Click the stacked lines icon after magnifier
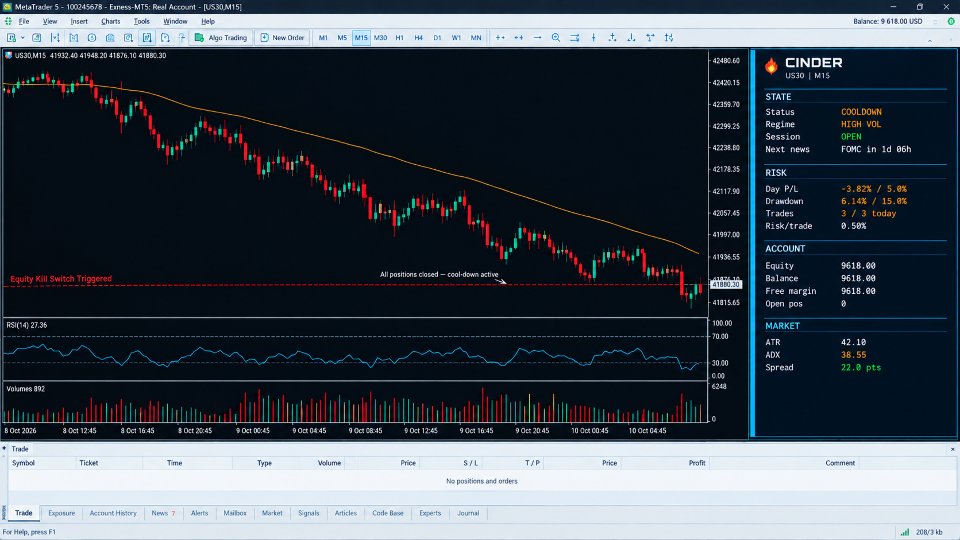 (x=575, y=38)
